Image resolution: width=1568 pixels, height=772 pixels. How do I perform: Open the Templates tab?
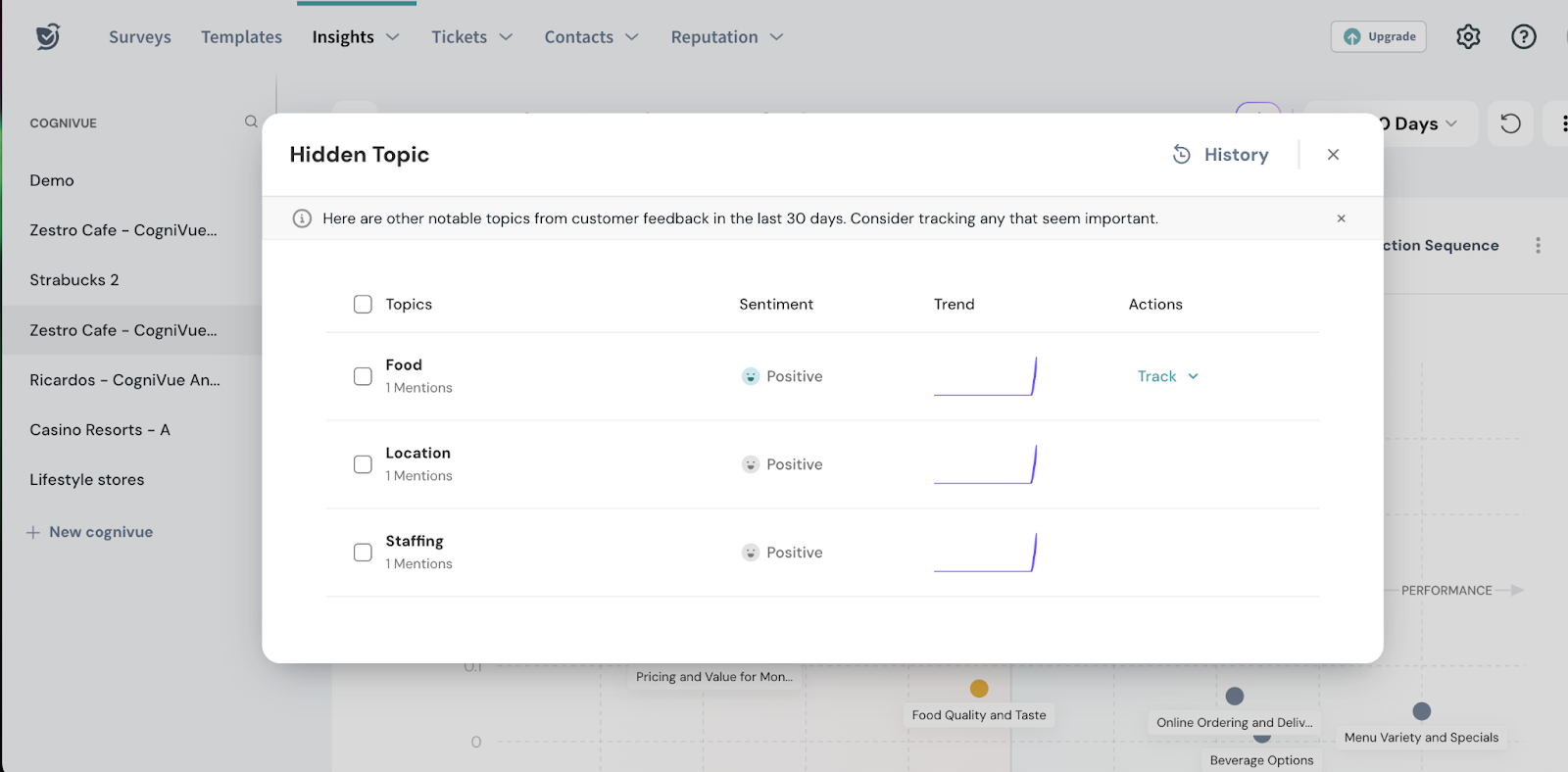click(x=241, y=37)
